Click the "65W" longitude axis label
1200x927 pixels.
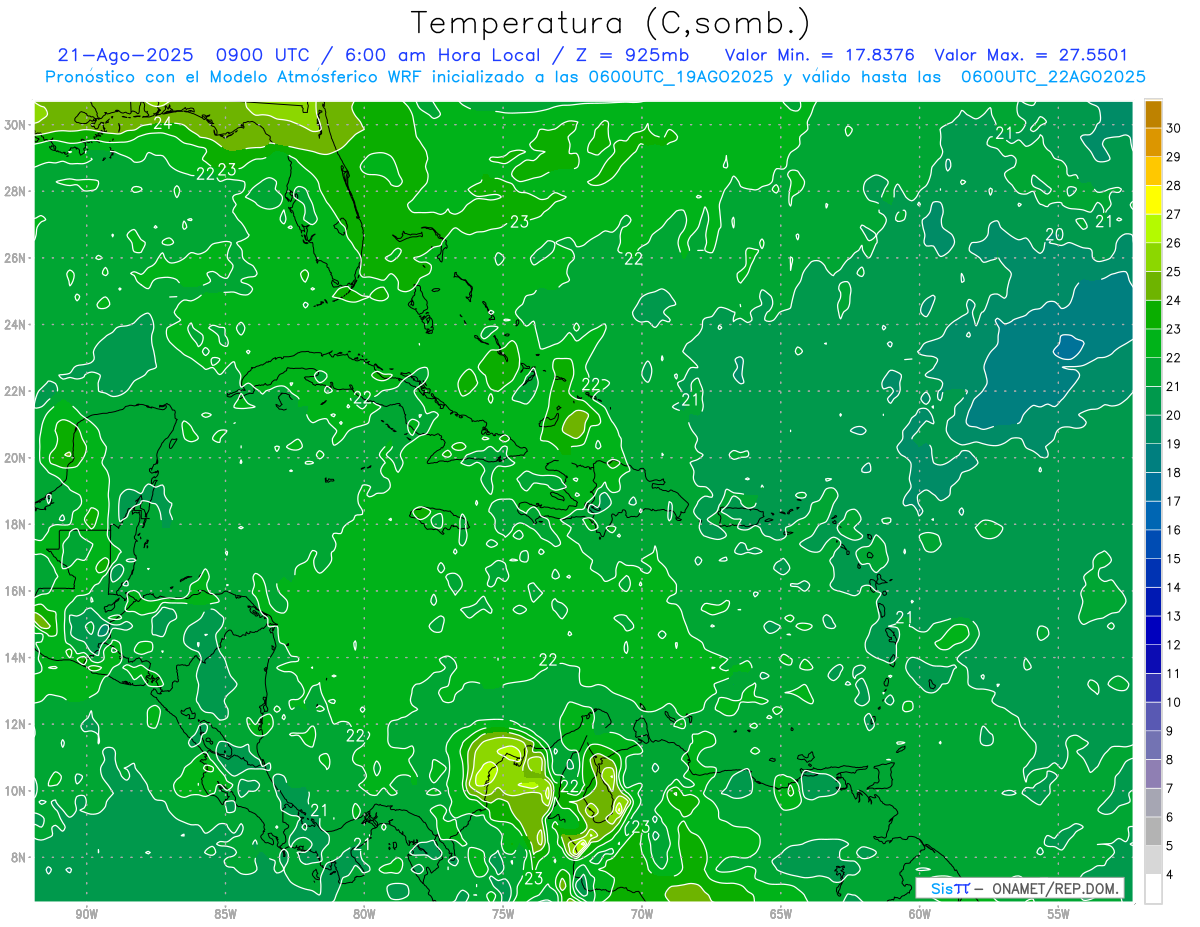pos(781,914)
